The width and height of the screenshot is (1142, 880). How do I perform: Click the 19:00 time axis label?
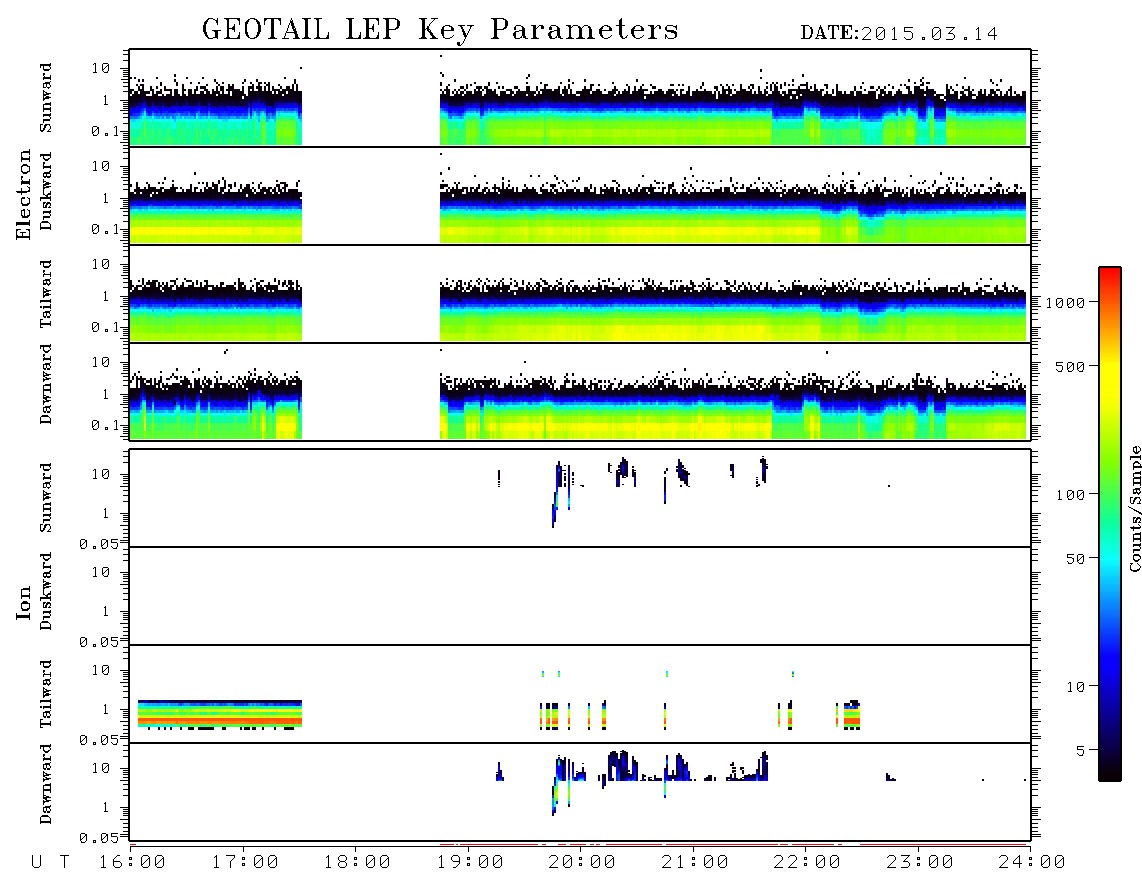[470, 863]
